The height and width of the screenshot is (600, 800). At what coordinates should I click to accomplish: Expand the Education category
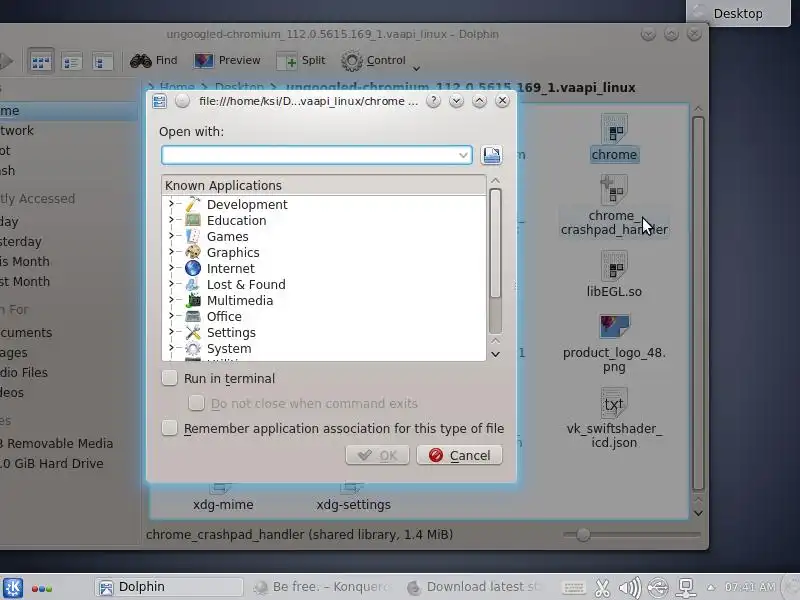pyautogui.click(x=171, y=220)
